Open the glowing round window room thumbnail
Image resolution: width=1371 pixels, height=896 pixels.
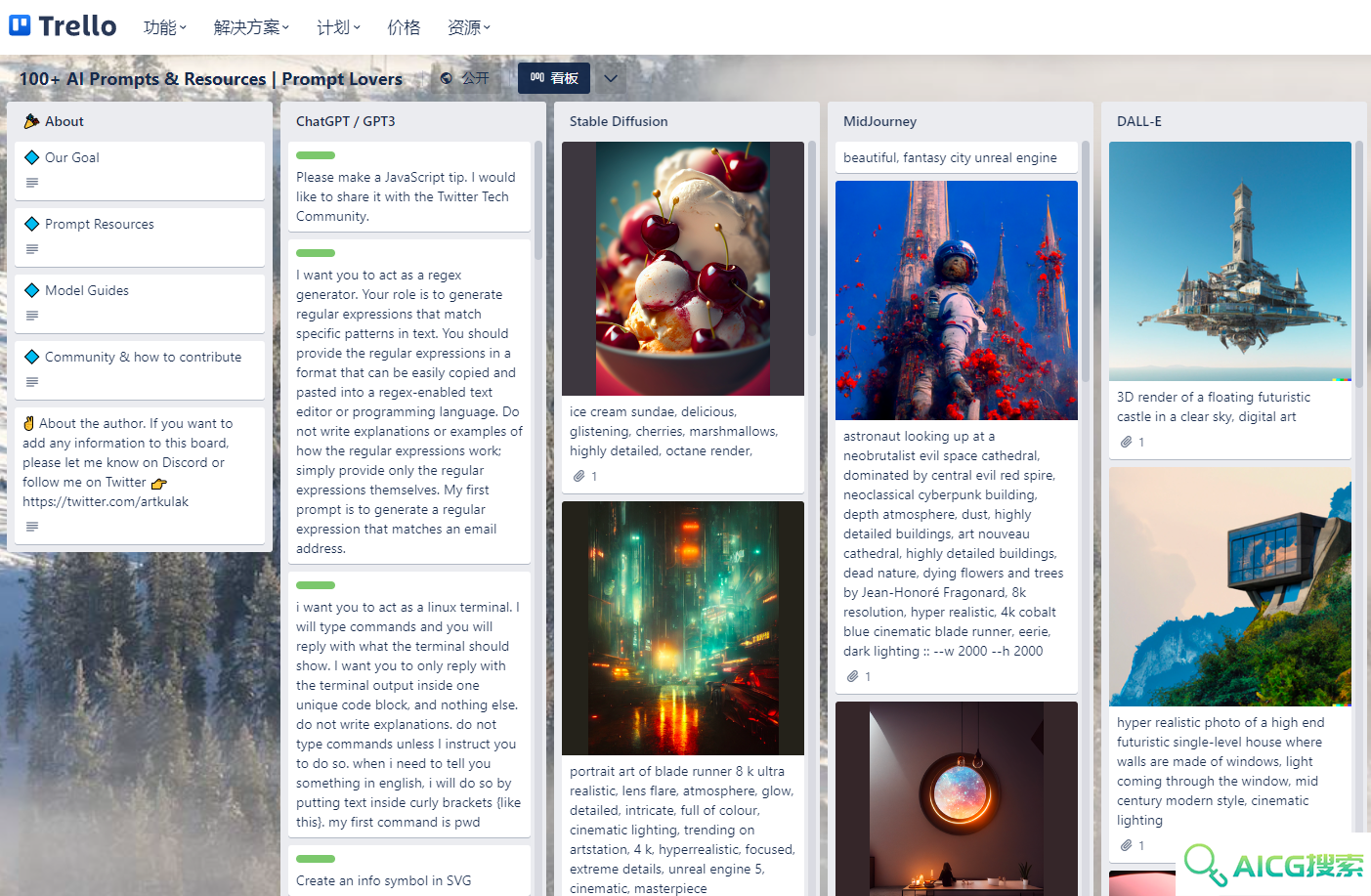[x=957, y=799]
